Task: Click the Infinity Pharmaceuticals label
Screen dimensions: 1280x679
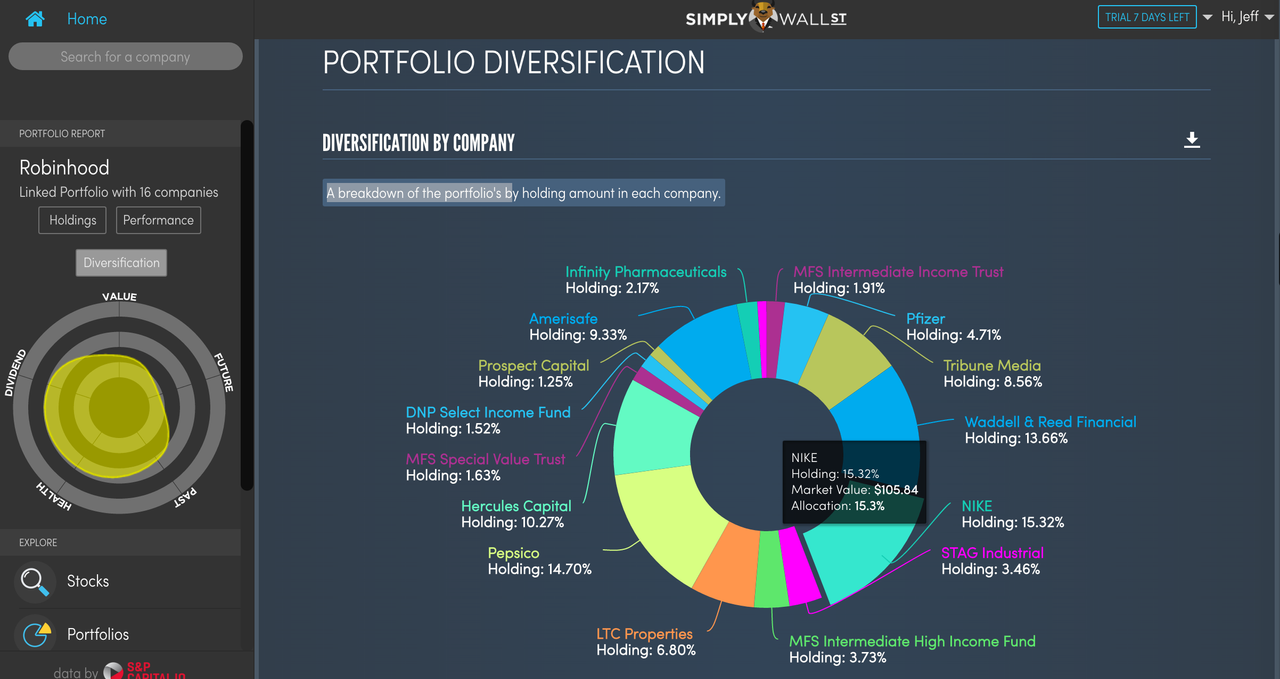Action: [x=646, y=271]
